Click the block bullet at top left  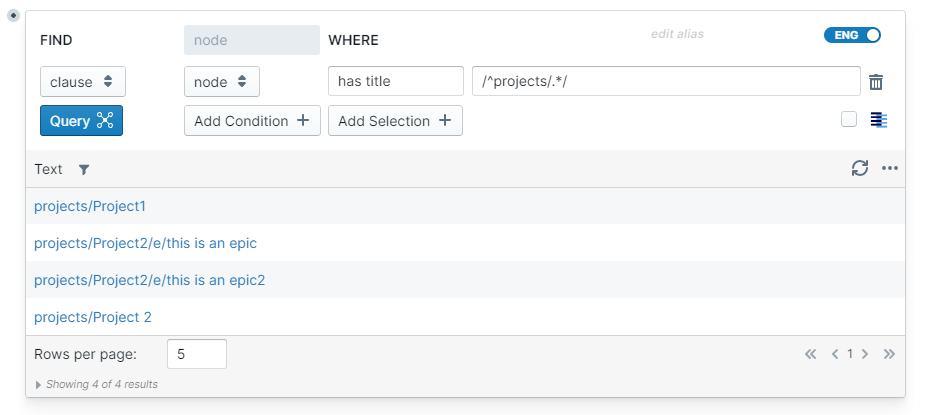coord(14,16)
